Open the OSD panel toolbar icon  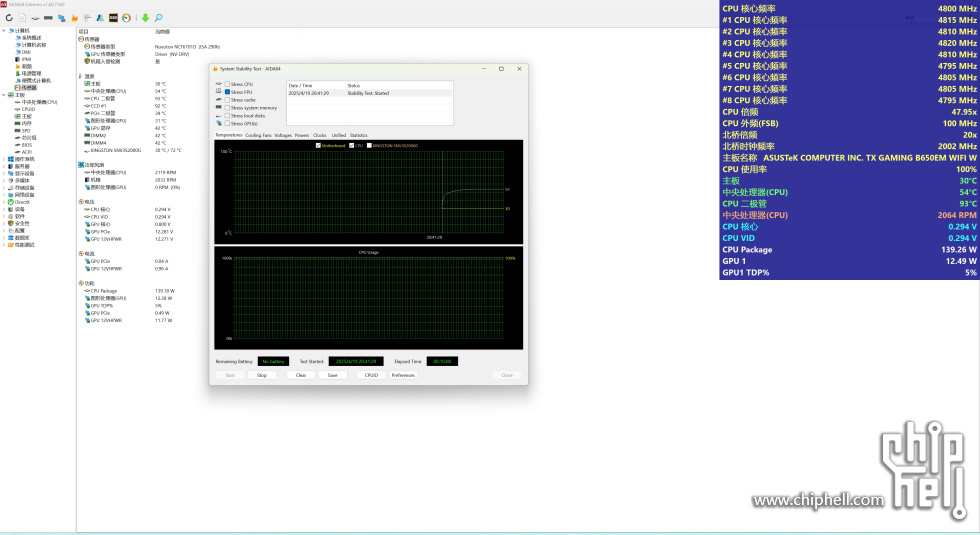pyautogui.click(x=113, y=18)
